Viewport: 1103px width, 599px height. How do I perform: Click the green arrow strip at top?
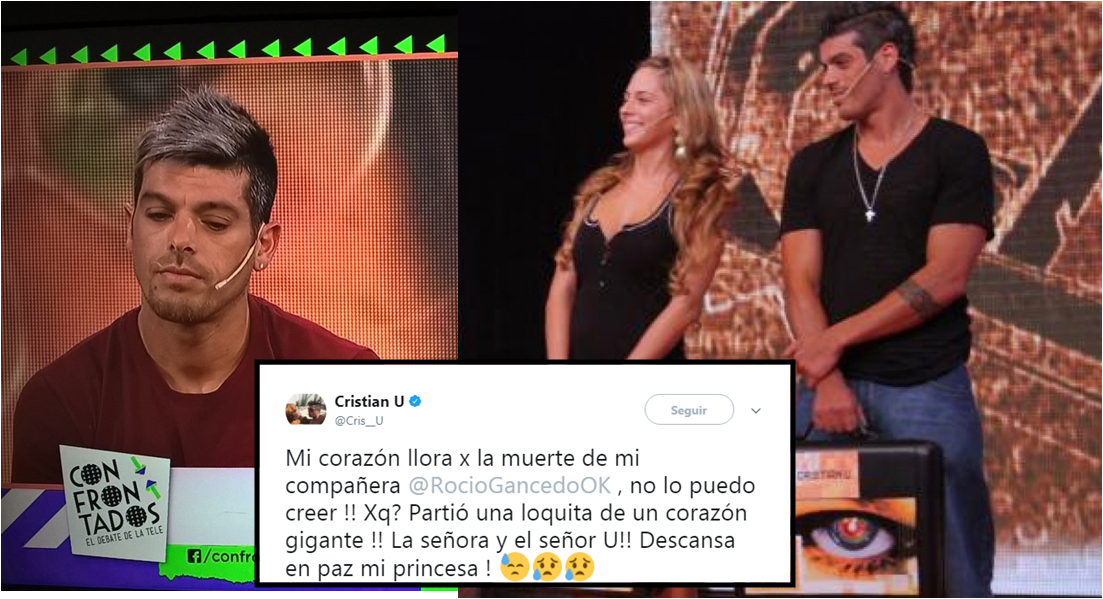tap(229, 50)
